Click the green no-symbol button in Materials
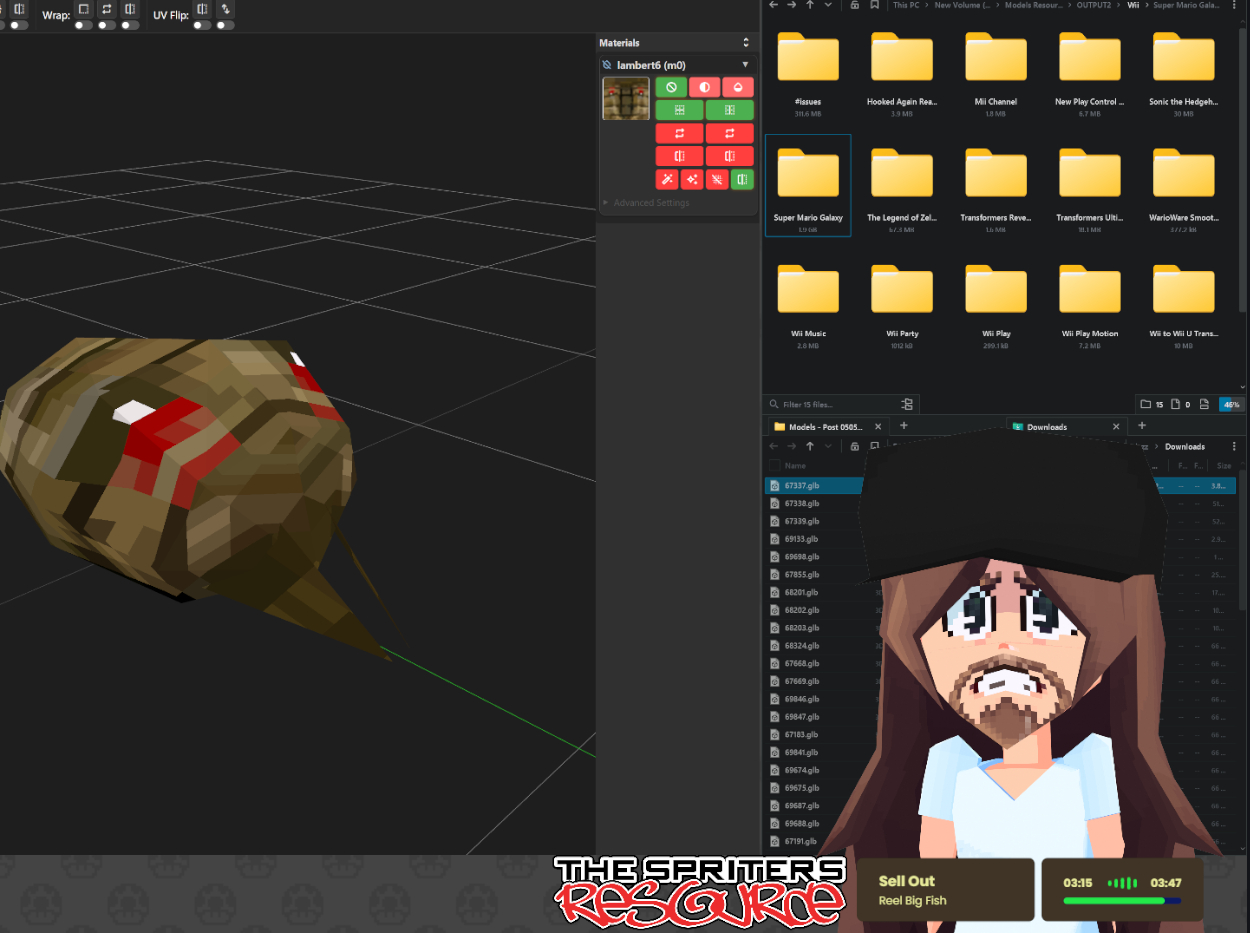This screenshot has height=933, width=1250. [x=671, y=88]
